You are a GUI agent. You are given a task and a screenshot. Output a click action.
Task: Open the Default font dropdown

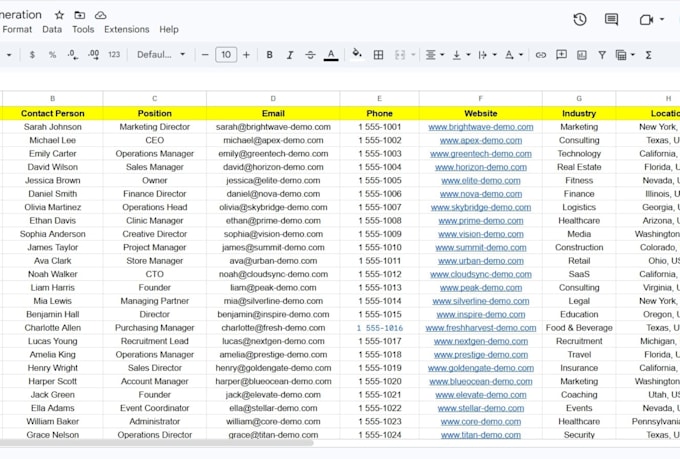(x=161, y=55)
